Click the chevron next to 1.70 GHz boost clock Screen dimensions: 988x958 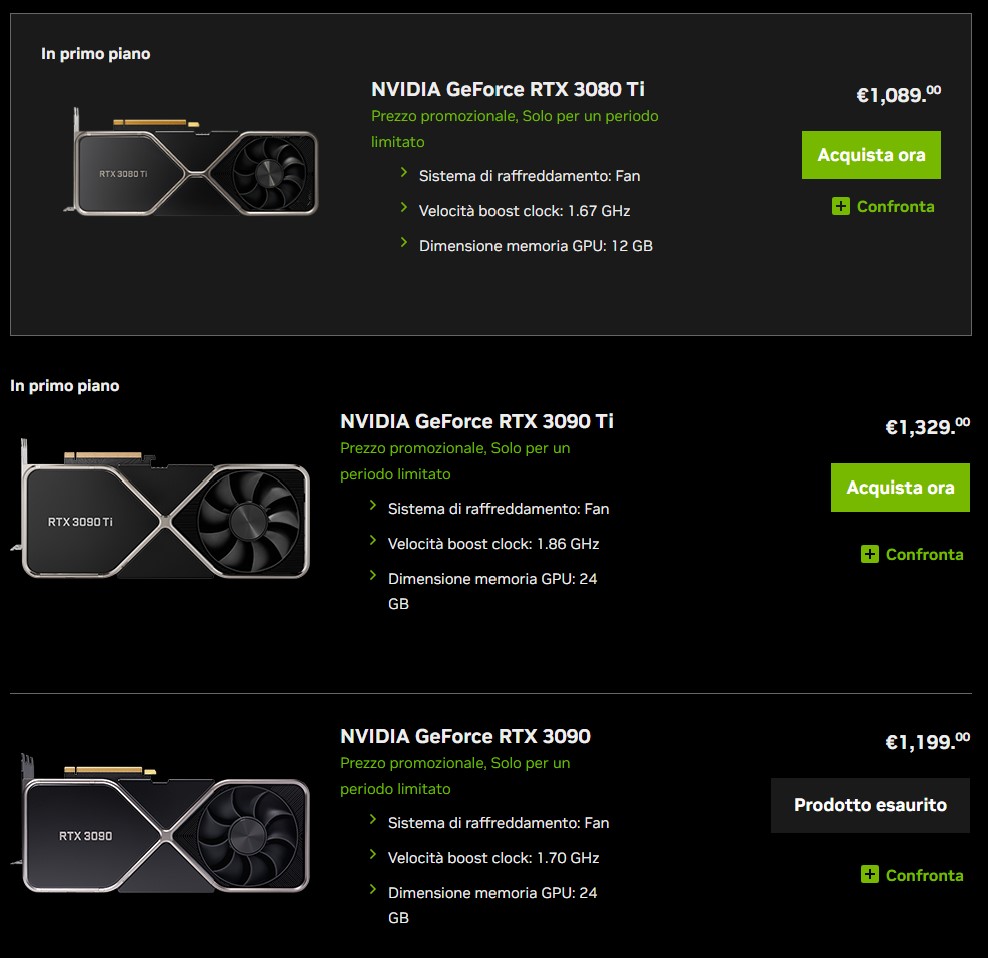[373, 855]
